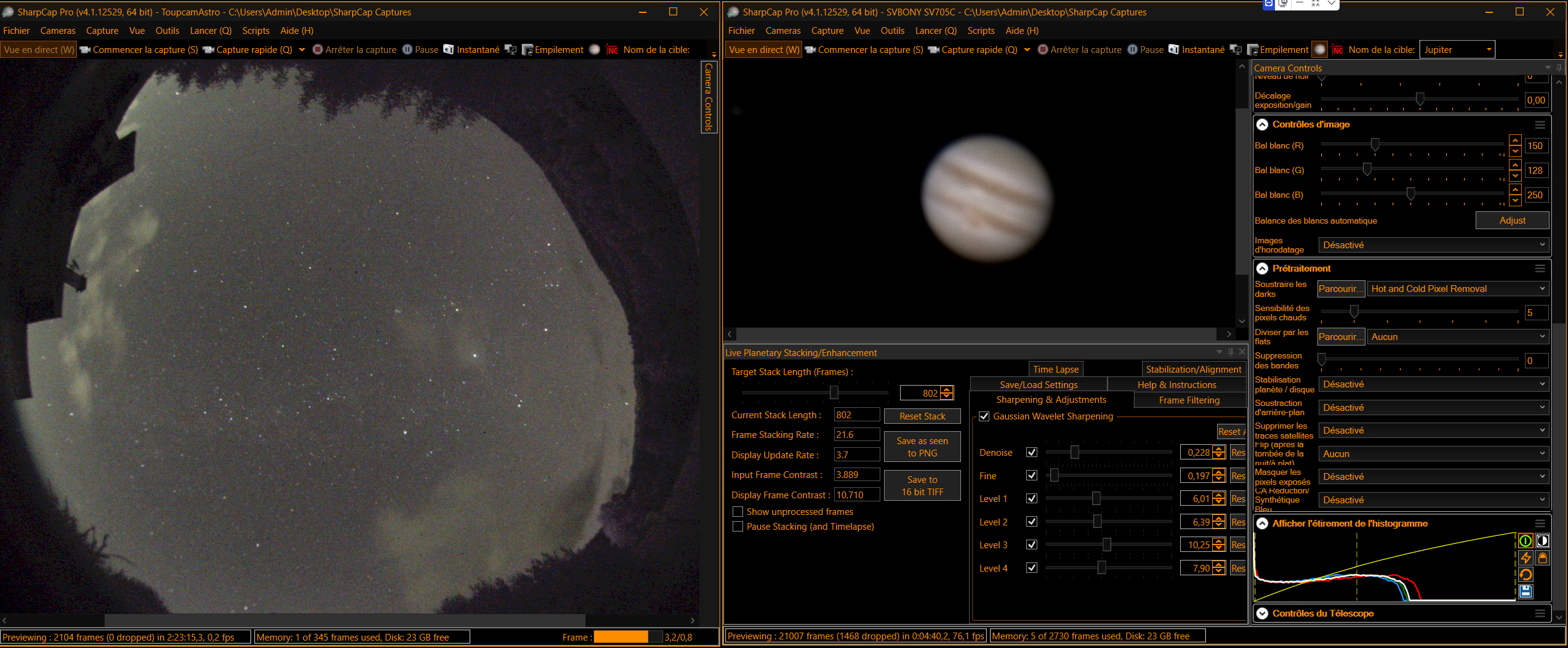Click monitor icon after Instantané, SVBONY toolbar
This screenshot has width=1568, height=648.
point(1236,49)
